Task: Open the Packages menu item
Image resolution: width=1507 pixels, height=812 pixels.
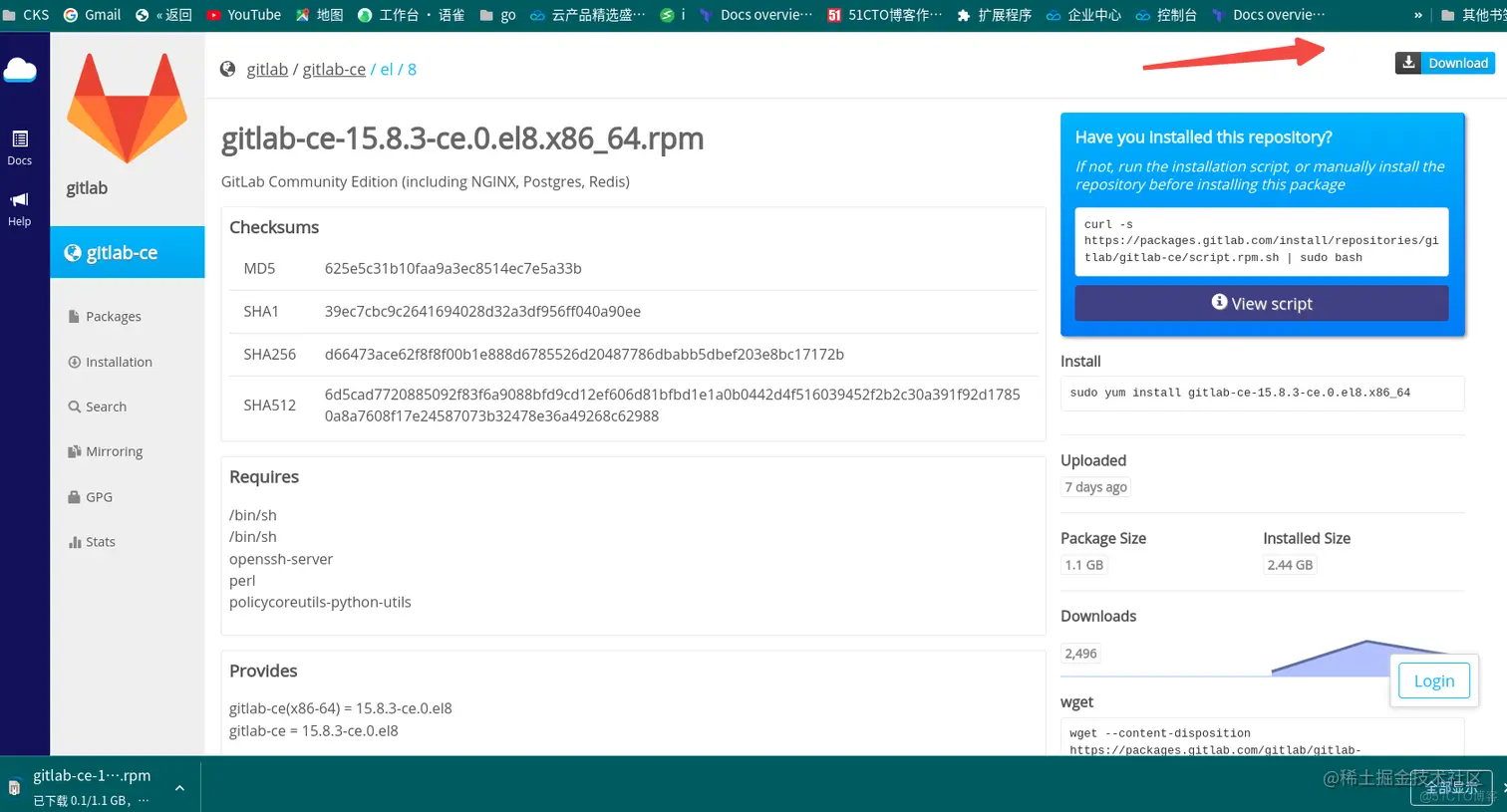Action: coord(105,316)
